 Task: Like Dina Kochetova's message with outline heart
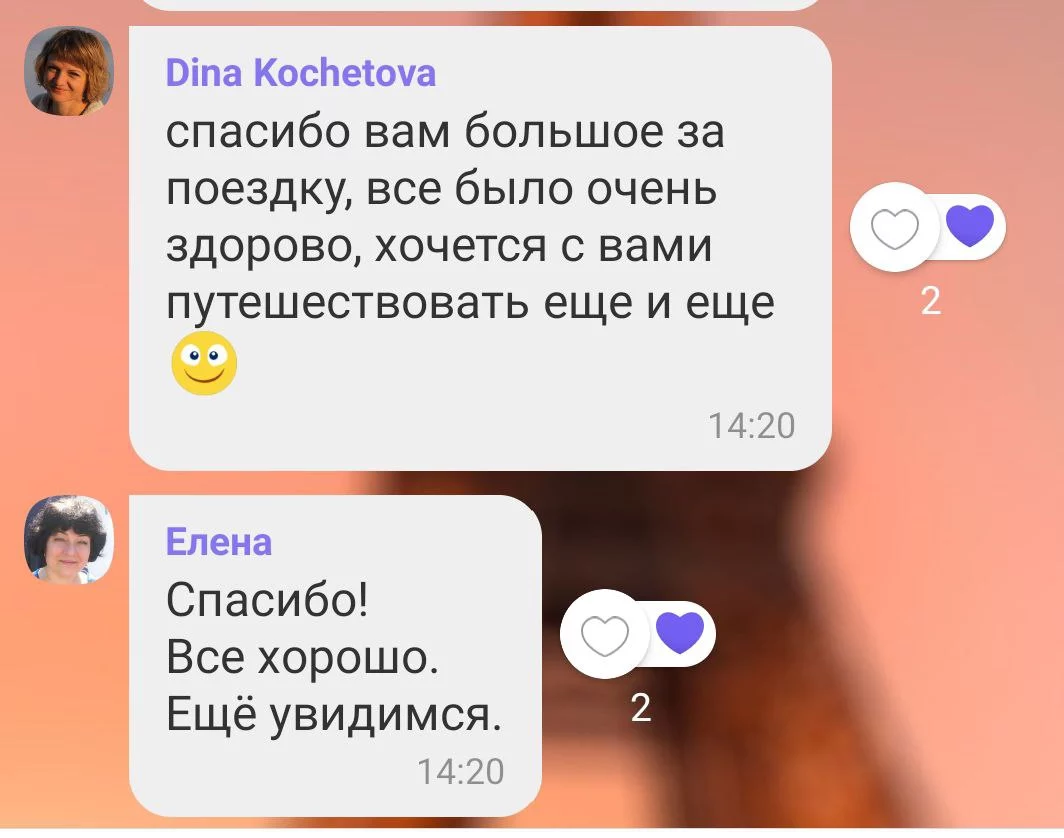(x=894, y=227)
